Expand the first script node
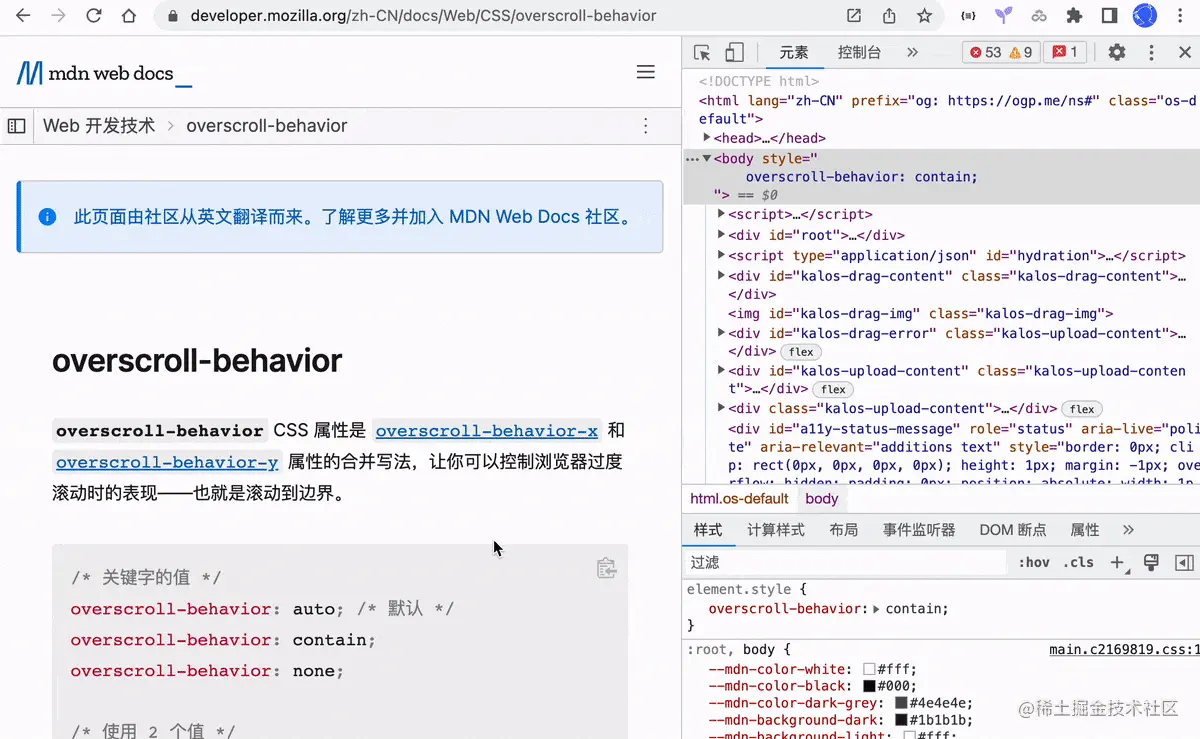 (722, 214)
